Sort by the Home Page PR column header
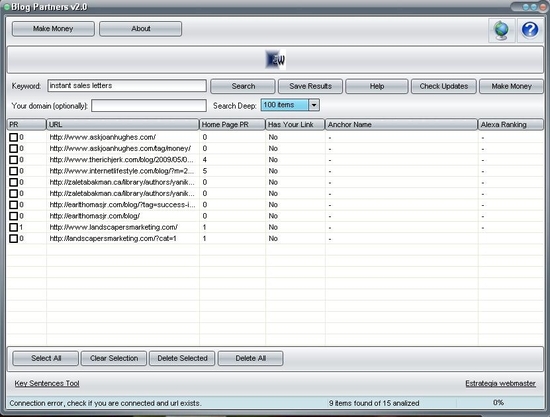Screen dimensions: 550x417 coord(232,125)
